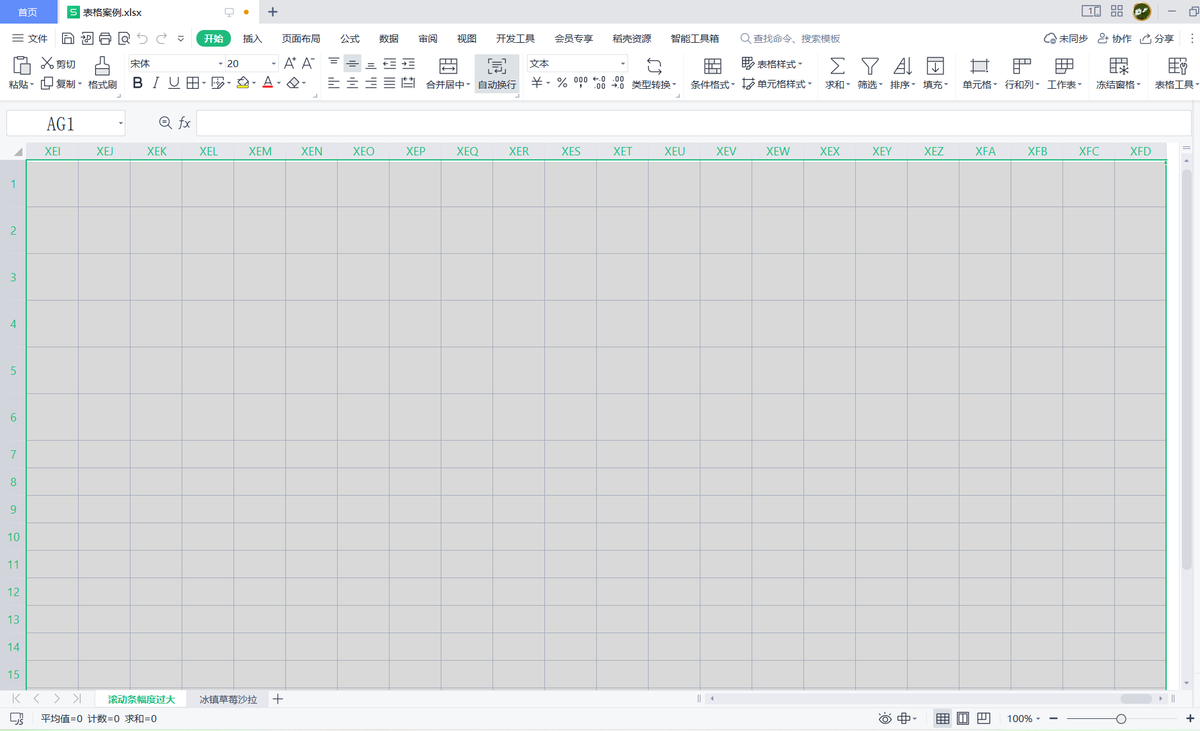Click the cell borders icon
This screenshot has width=1200, height=731.
tap(193, 84)
